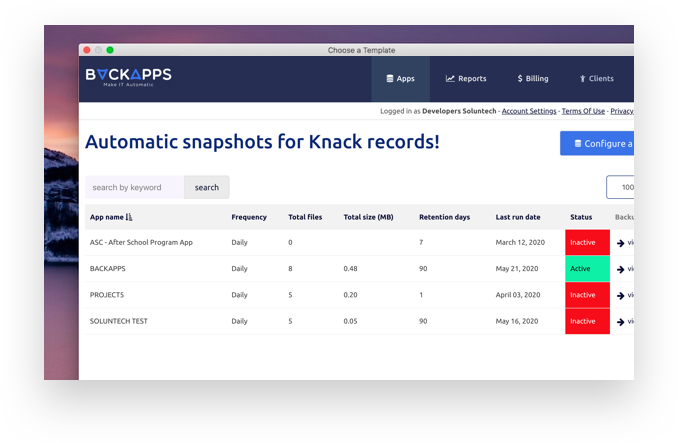Select the SOLUNTECH TEST app name cell
Image resolution: width=678 pixels, height=443 pixels.
(118, 321)
